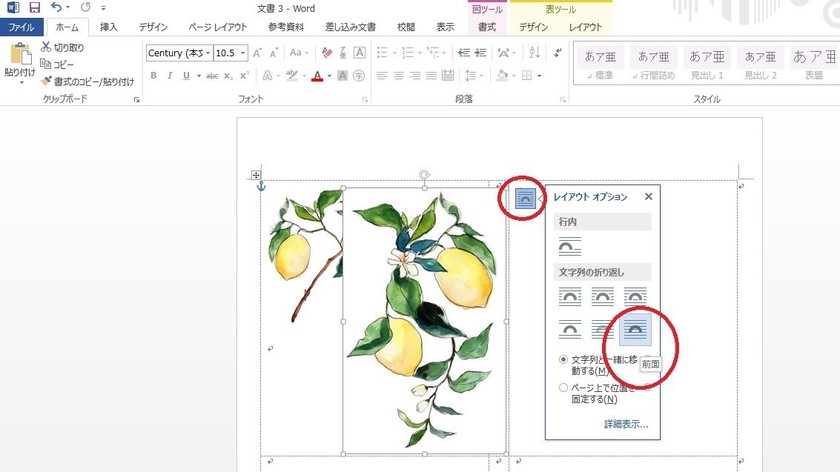Apply character shading (gray A) icon
Screen dimensions: 840x472
342,76
